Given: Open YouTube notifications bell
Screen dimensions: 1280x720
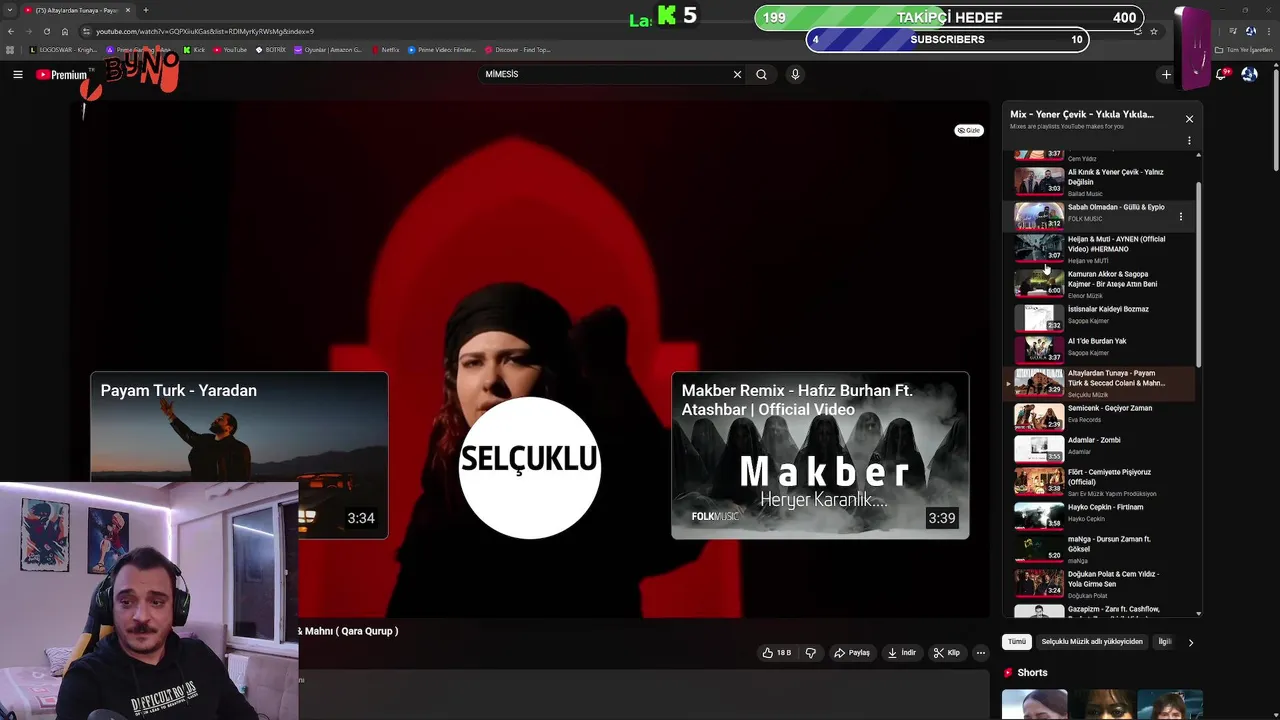Looking at the screenshot, I should (1223, 75).
